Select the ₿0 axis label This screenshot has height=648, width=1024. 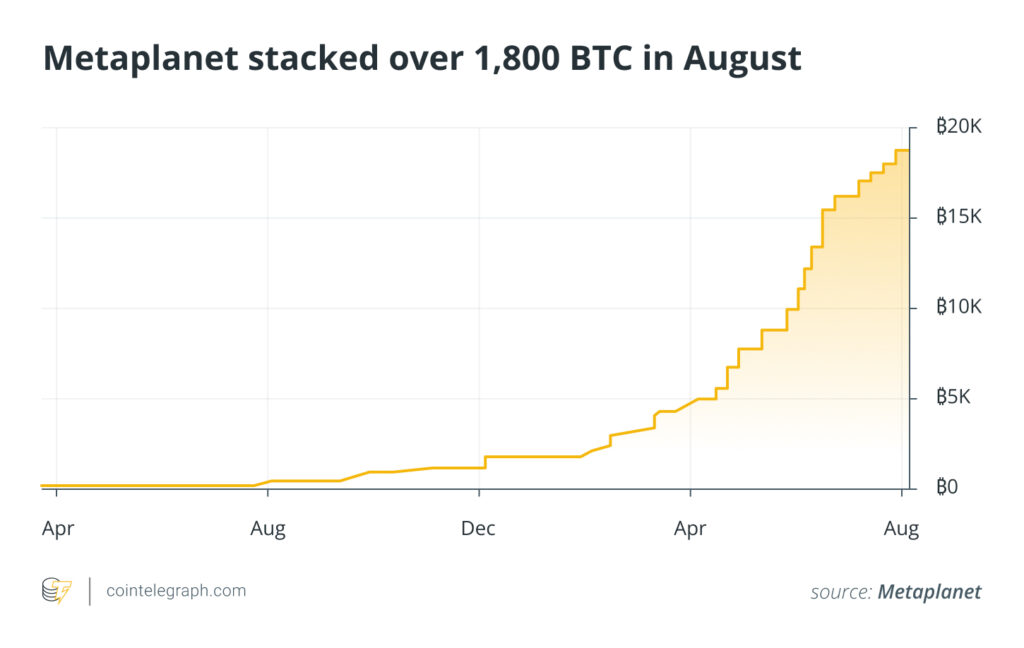pos(946,488)
